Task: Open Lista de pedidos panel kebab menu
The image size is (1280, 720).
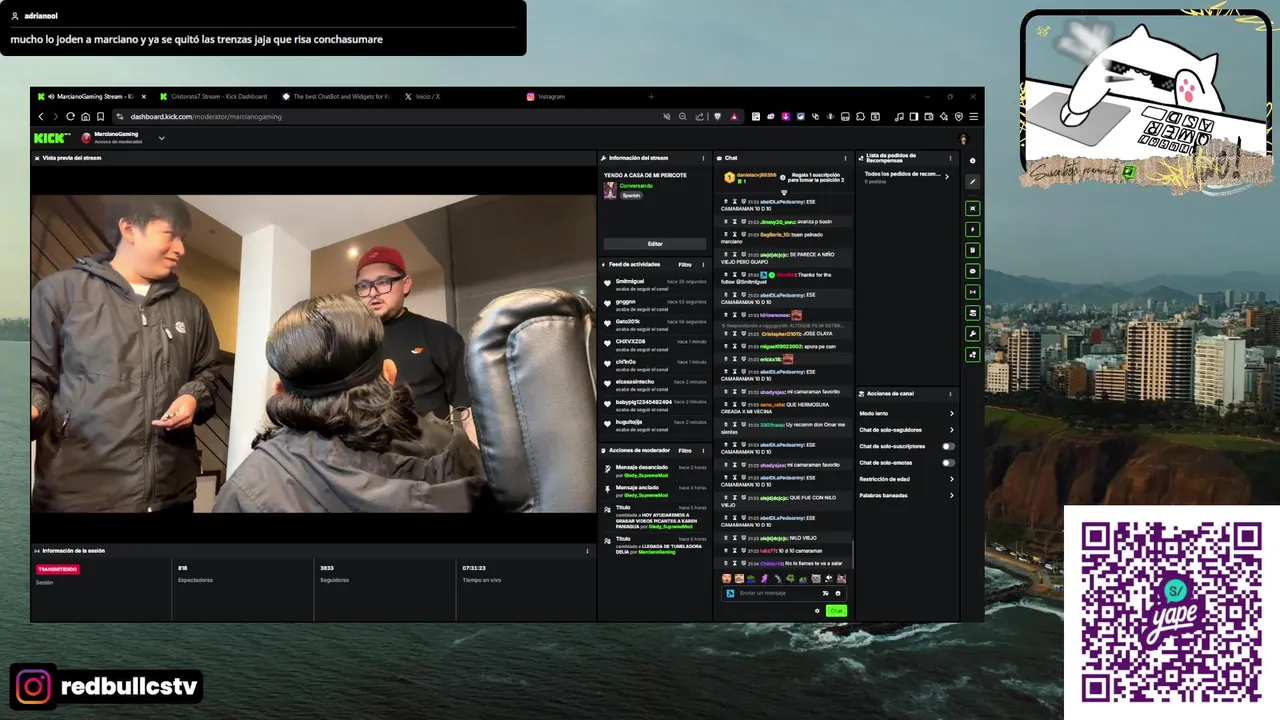Action: tap(952, 157)
